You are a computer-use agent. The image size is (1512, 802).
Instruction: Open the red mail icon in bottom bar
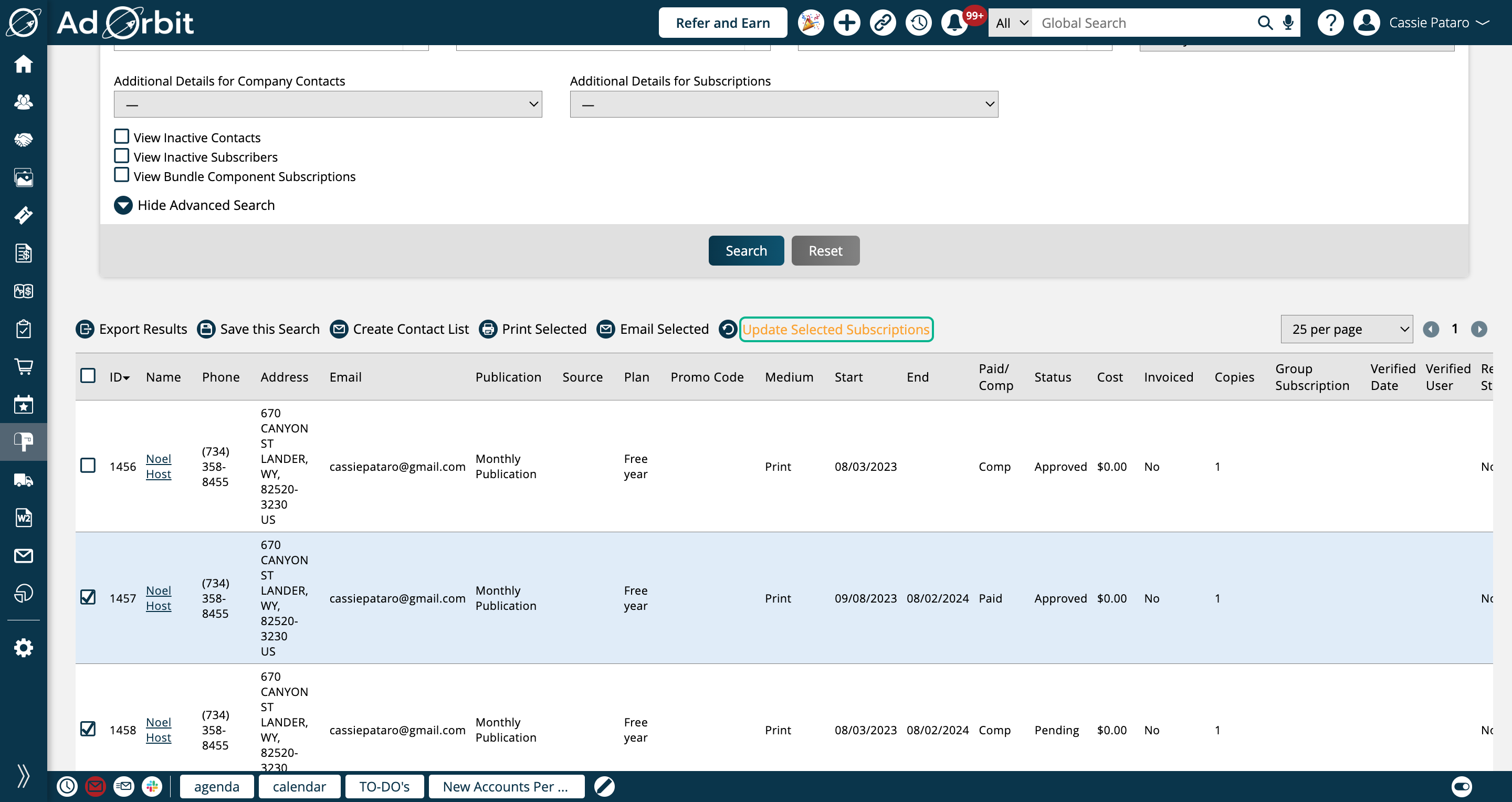tap(96, 786)
